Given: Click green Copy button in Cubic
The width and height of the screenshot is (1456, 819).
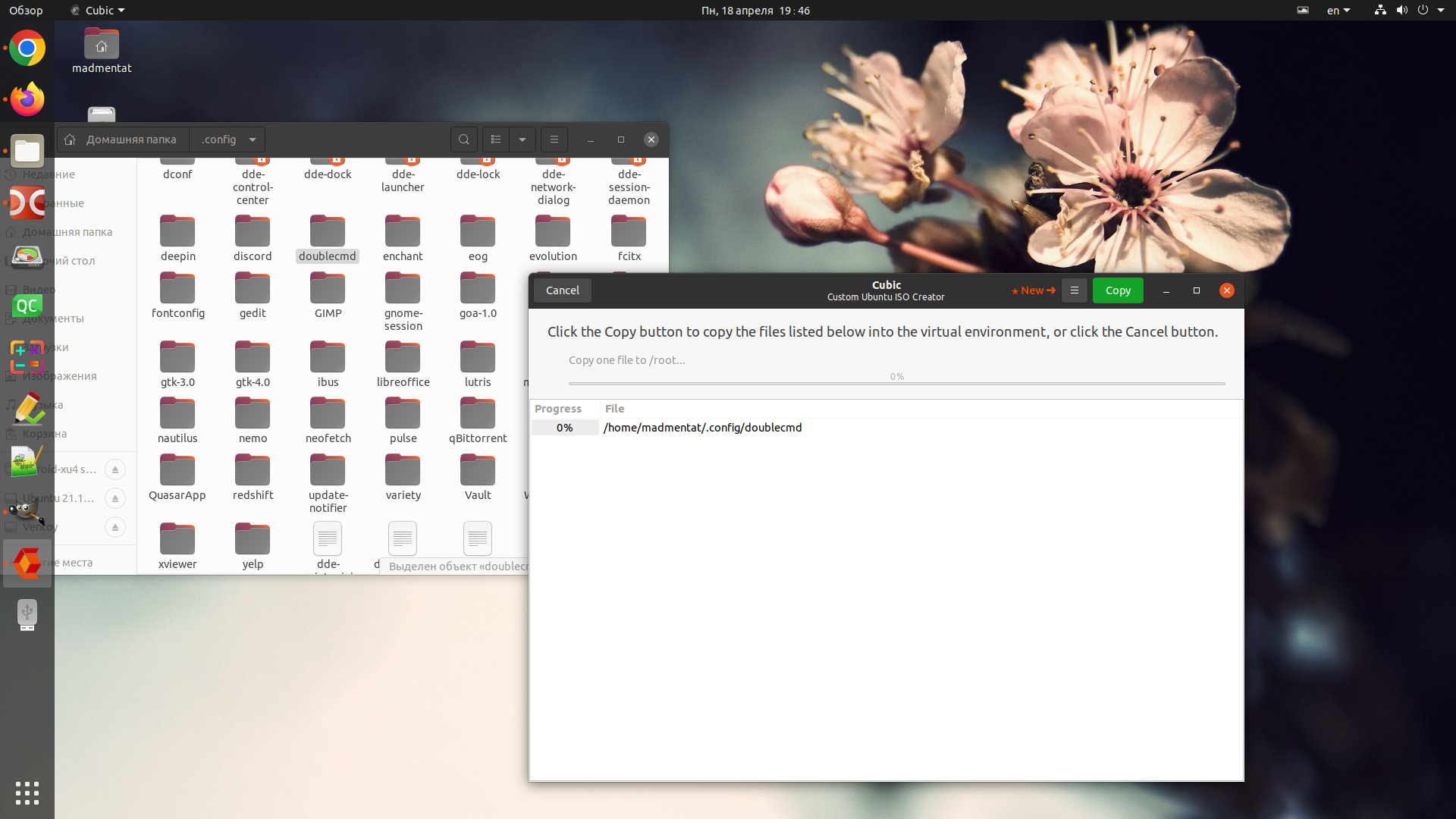Looking at the screenshot, I should point(1118,290).
